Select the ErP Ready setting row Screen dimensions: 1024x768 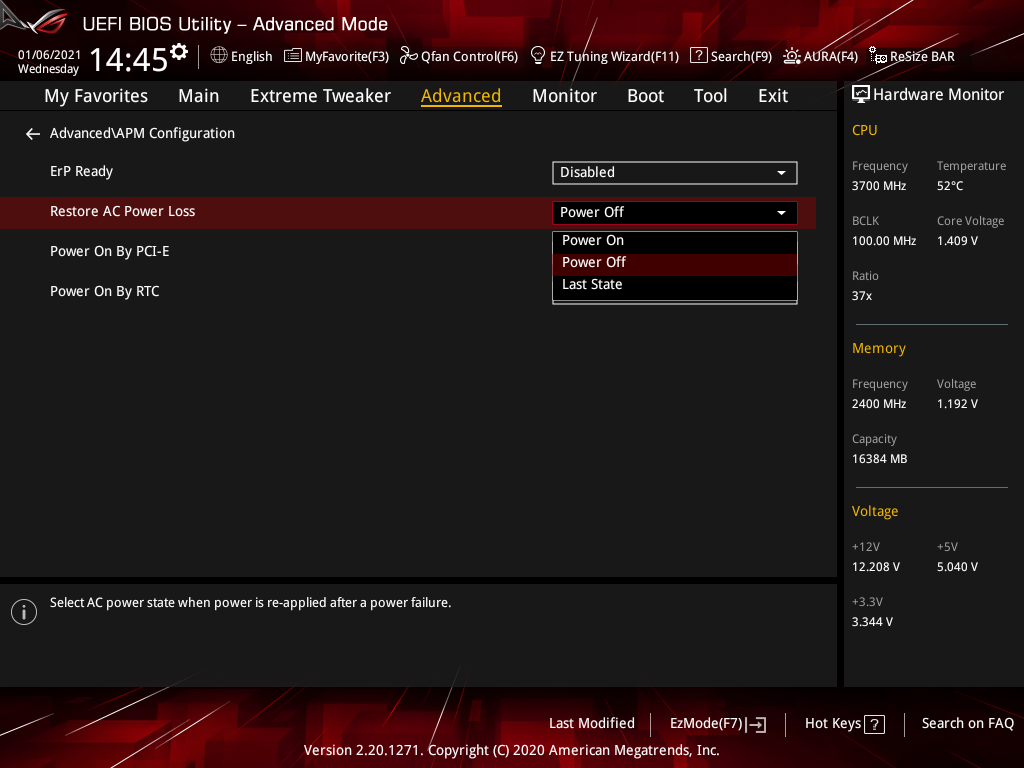click(x=408, y=172)
